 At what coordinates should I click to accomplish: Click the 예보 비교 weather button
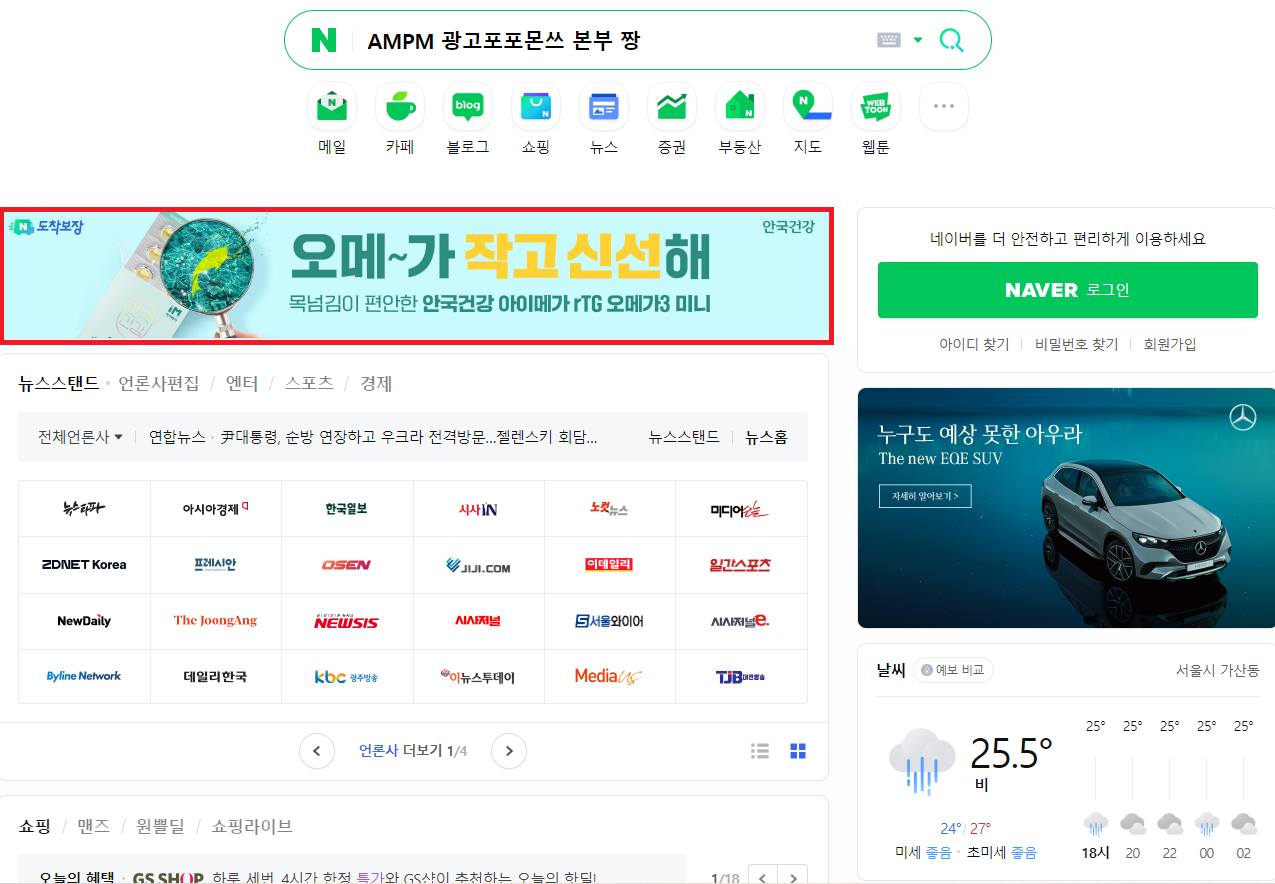click(x=953, y=670)
